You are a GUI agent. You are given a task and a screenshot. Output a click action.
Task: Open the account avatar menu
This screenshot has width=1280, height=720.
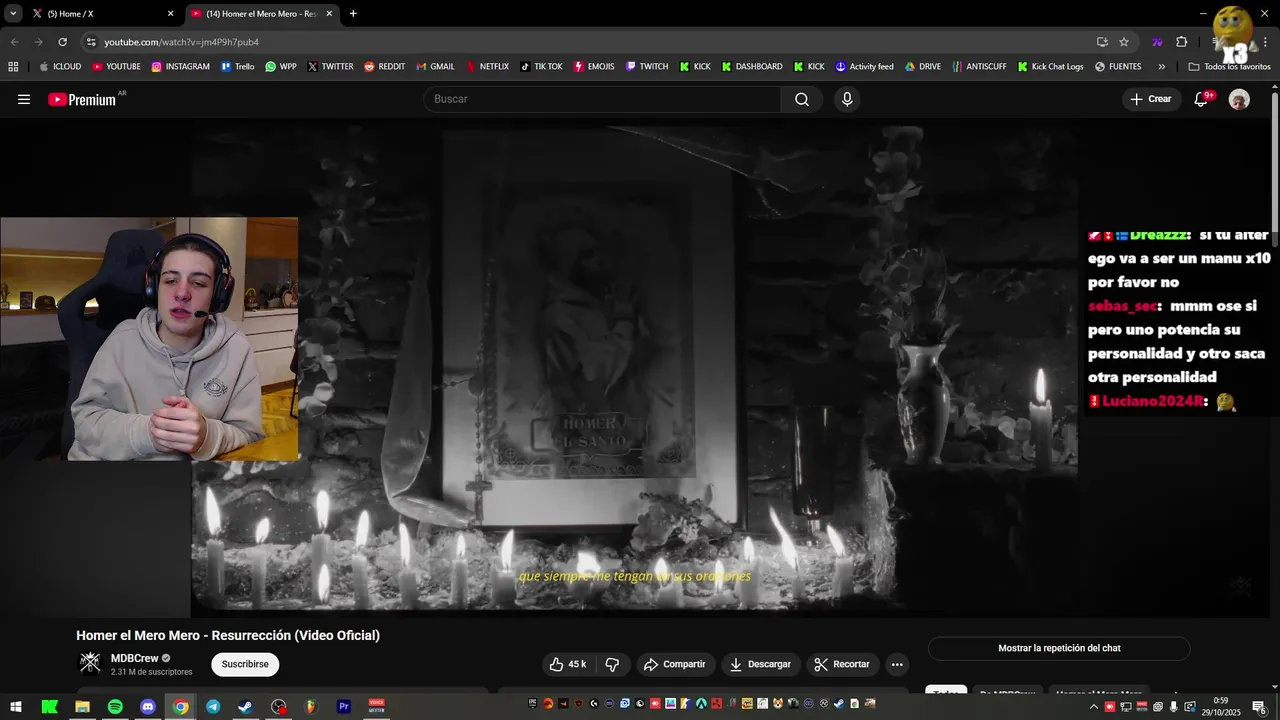[1239, 99]
